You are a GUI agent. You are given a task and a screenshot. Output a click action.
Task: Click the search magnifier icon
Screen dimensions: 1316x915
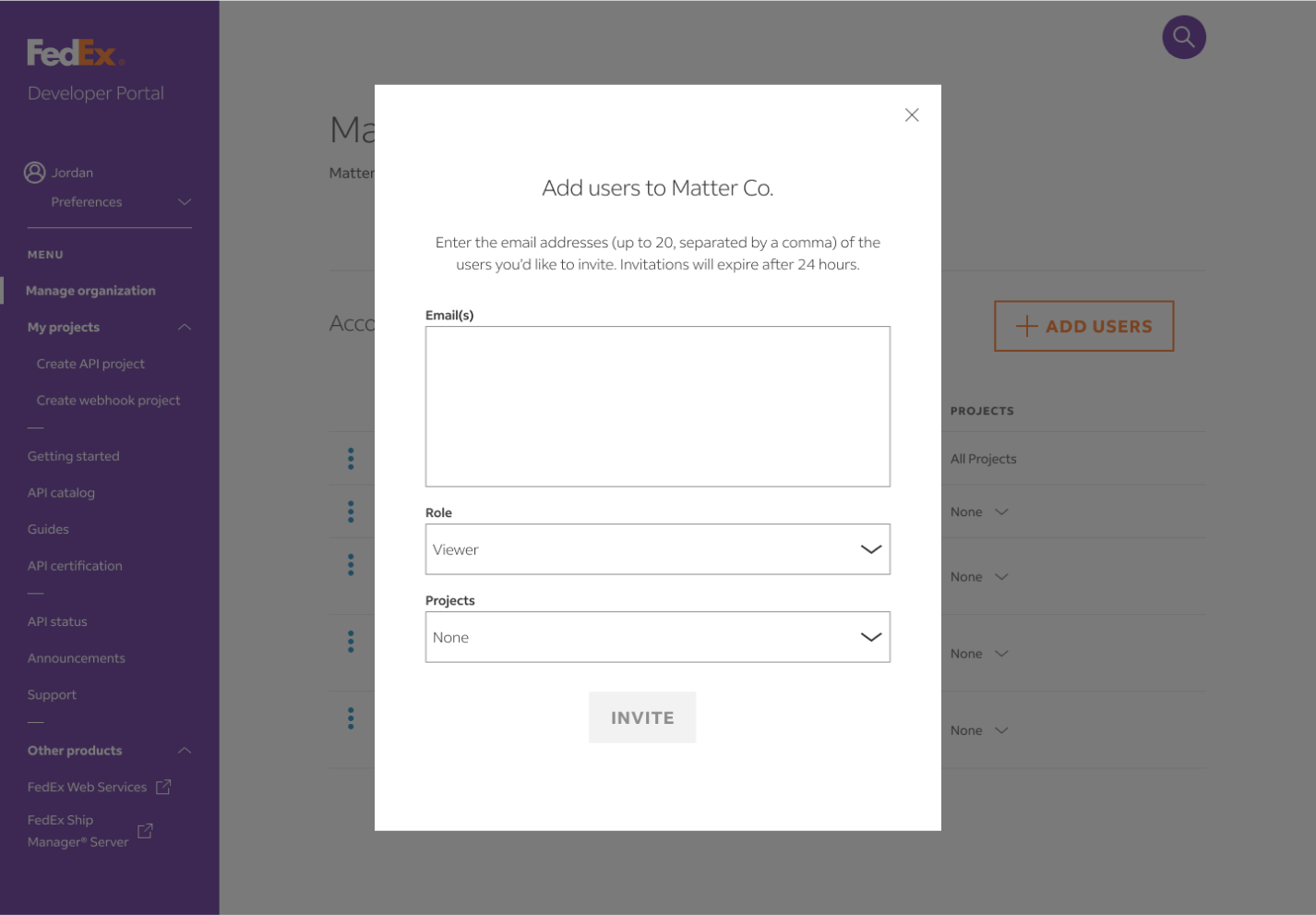point(1183,38)
